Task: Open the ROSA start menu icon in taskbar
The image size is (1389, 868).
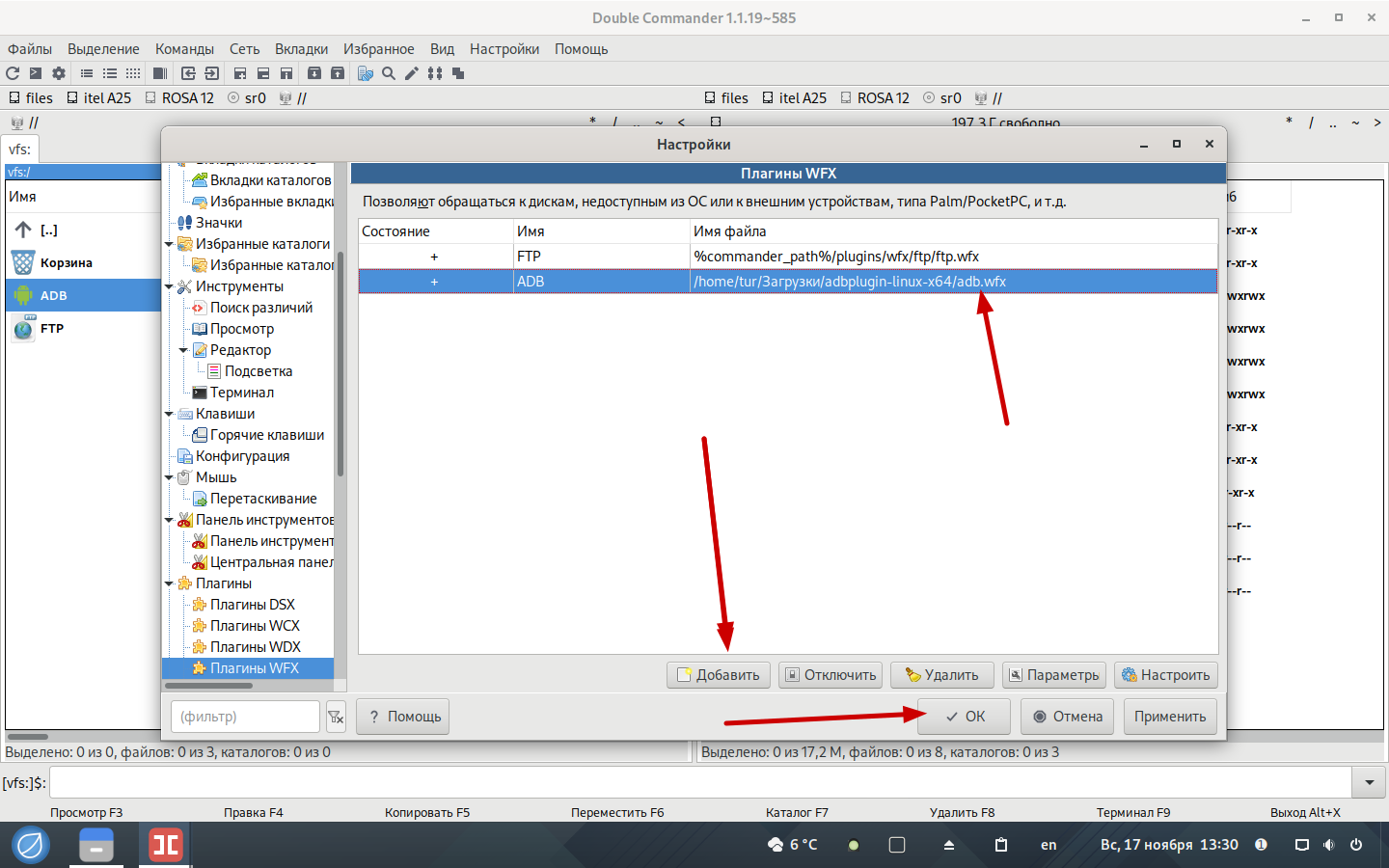Action: point(31,845)
